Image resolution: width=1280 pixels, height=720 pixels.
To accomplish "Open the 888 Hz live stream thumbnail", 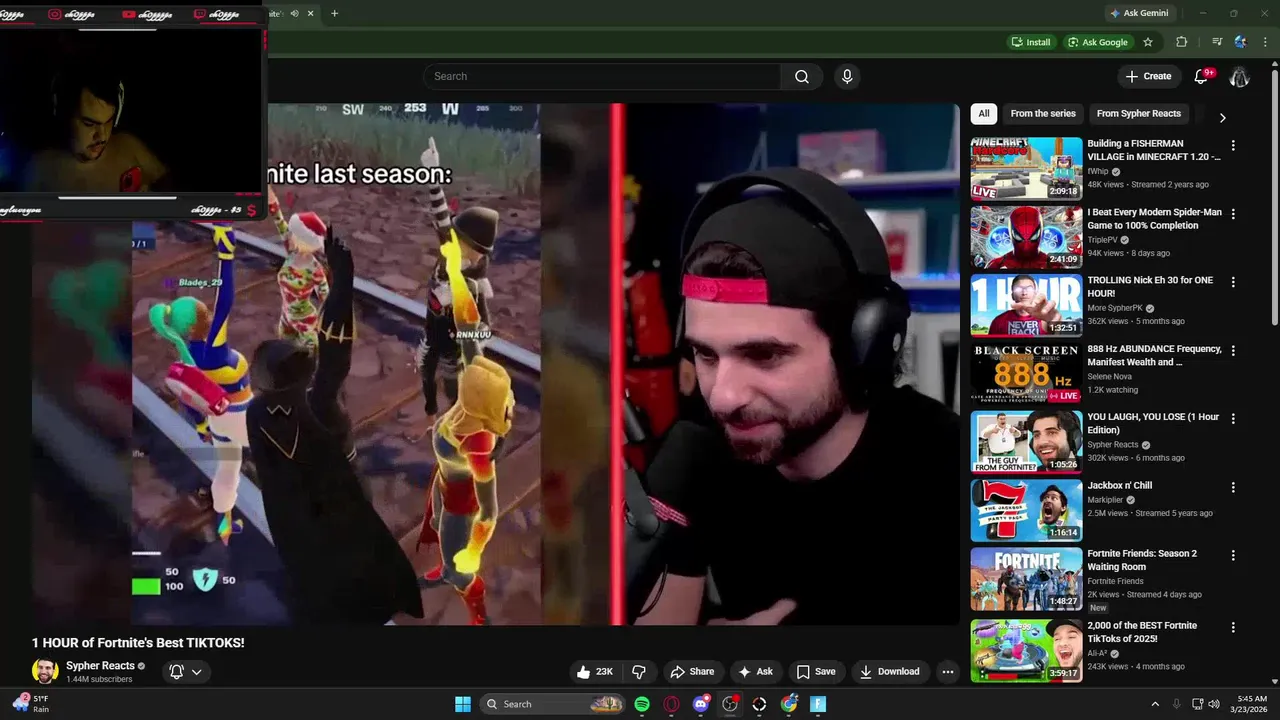I will 1026,374.
